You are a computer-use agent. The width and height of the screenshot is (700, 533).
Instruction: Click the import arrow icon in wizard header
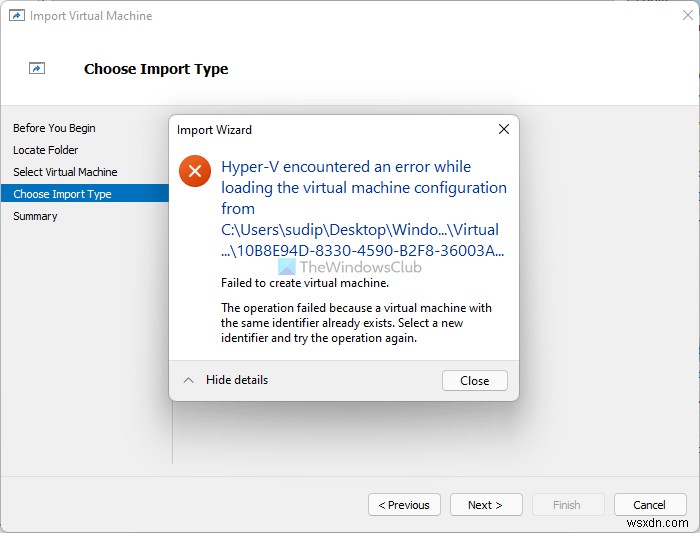click(x=37, y=69)
